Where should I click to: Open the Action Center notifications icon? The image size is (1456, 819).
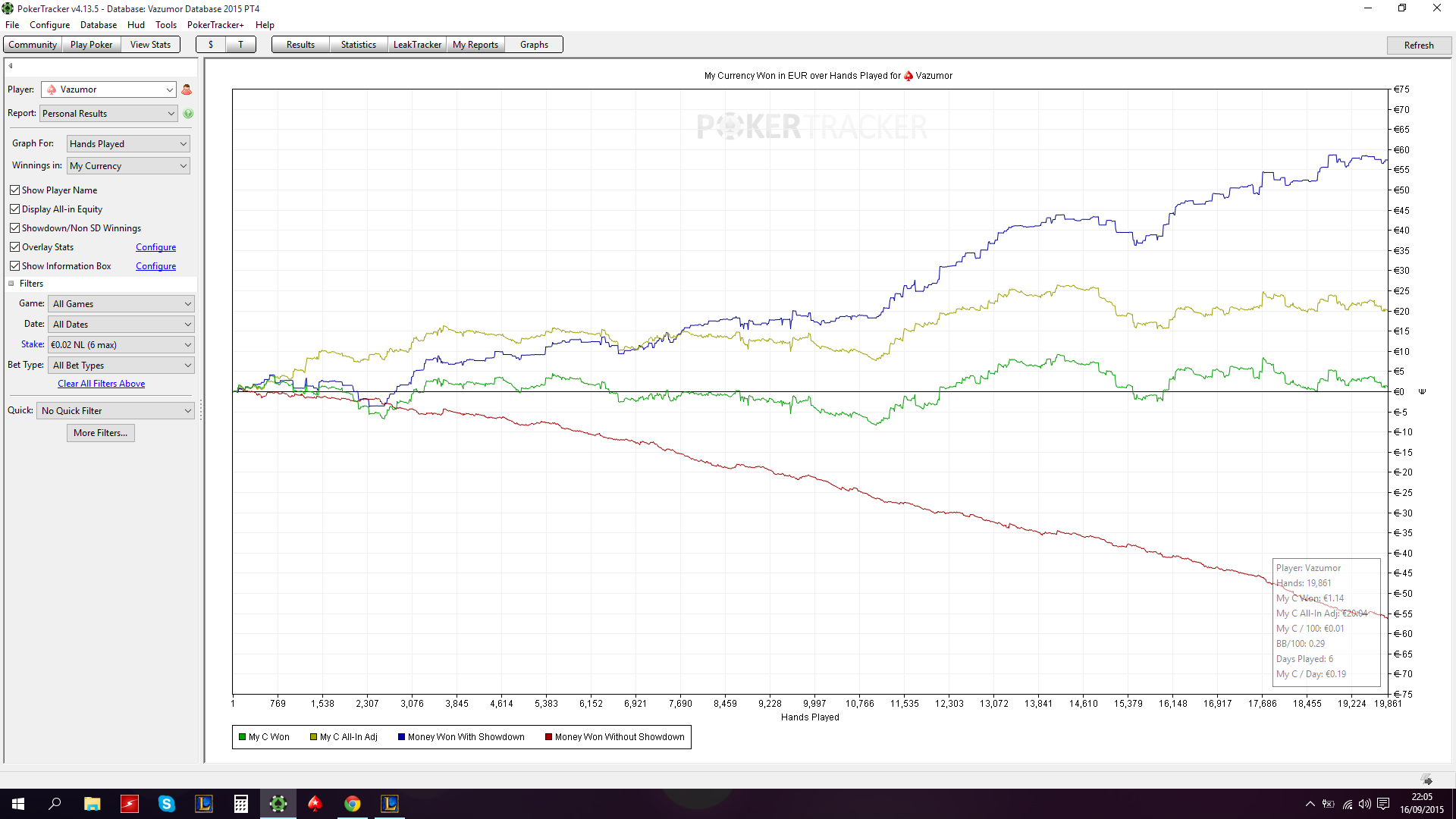tap(1383, 804)
